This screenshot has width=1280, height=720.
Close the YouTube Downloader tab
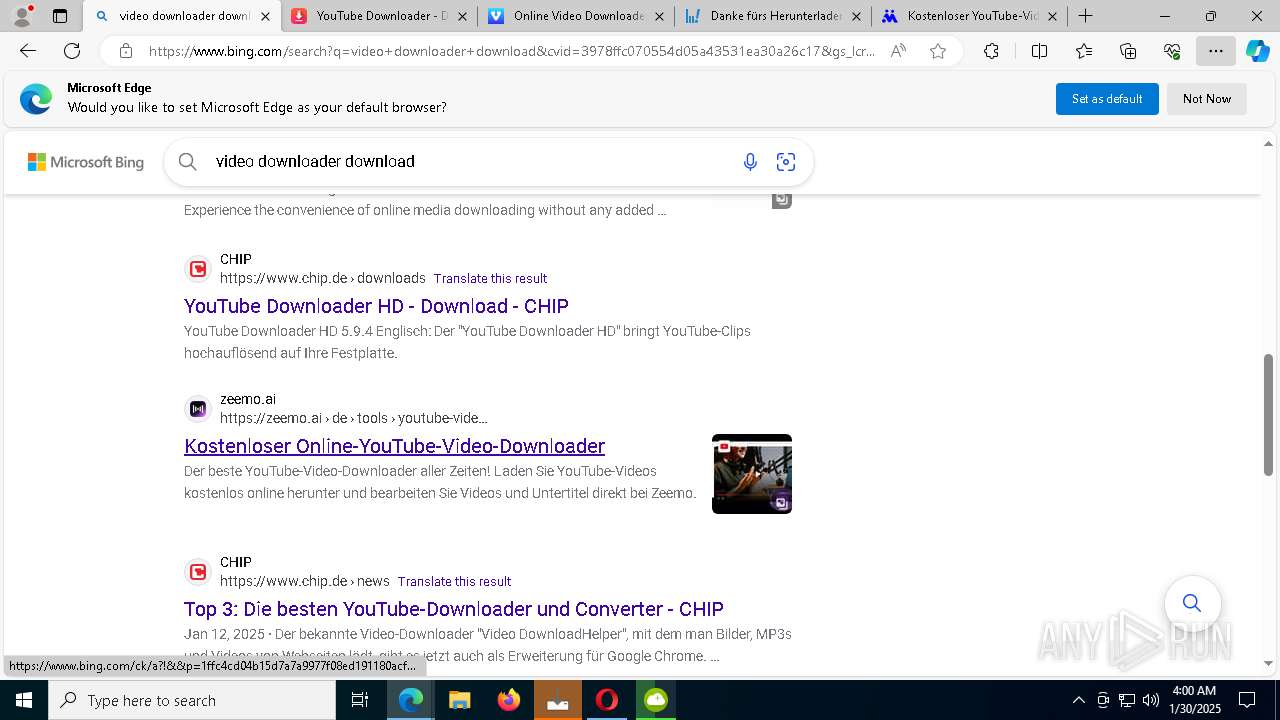462,16
